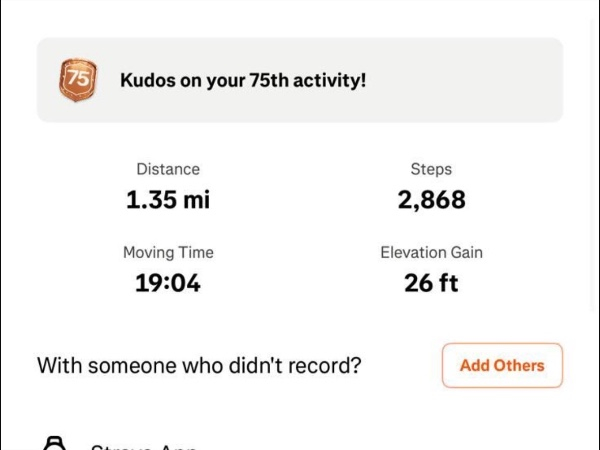The width and height of the screenshot is (600, 450).
Task: Select the Steps label
Action: click(431, 169)
